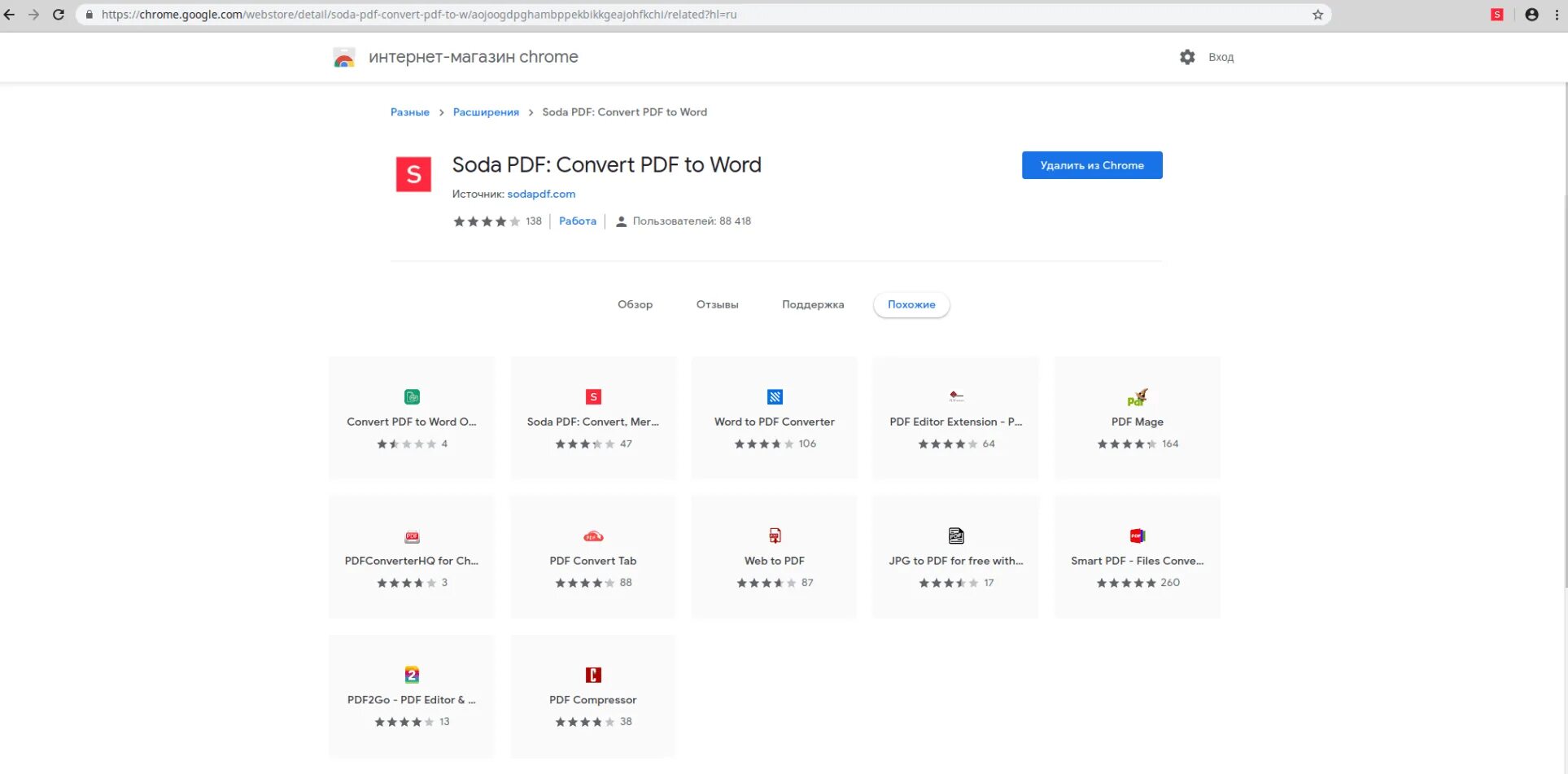Screen dimensions: 1568x774
Task: Click Word to PDF Converter icon
Action: [x=775, y=396]
